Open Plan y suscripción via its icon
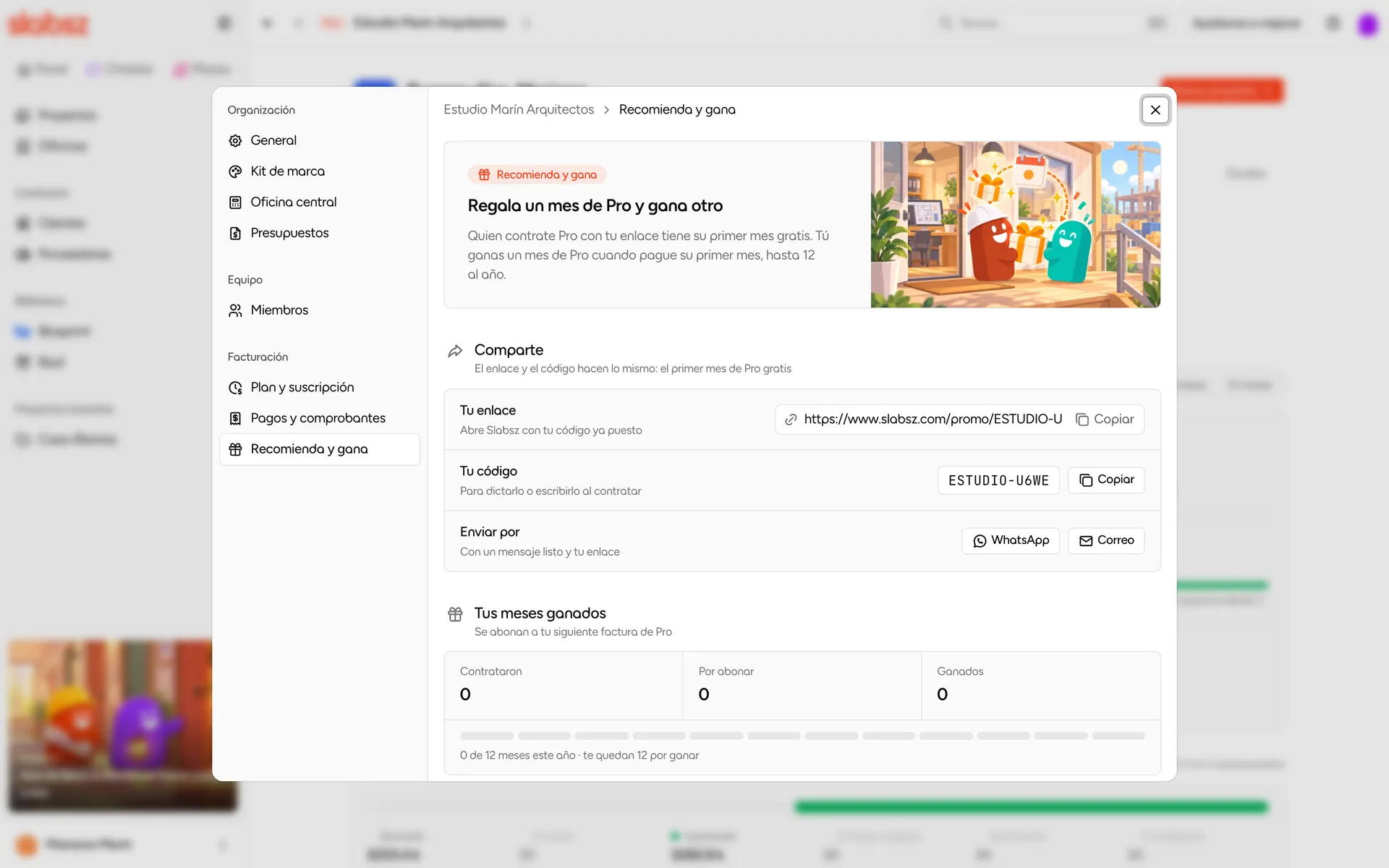The height and width of the screenshot is (868, 1389). point(235,388)
